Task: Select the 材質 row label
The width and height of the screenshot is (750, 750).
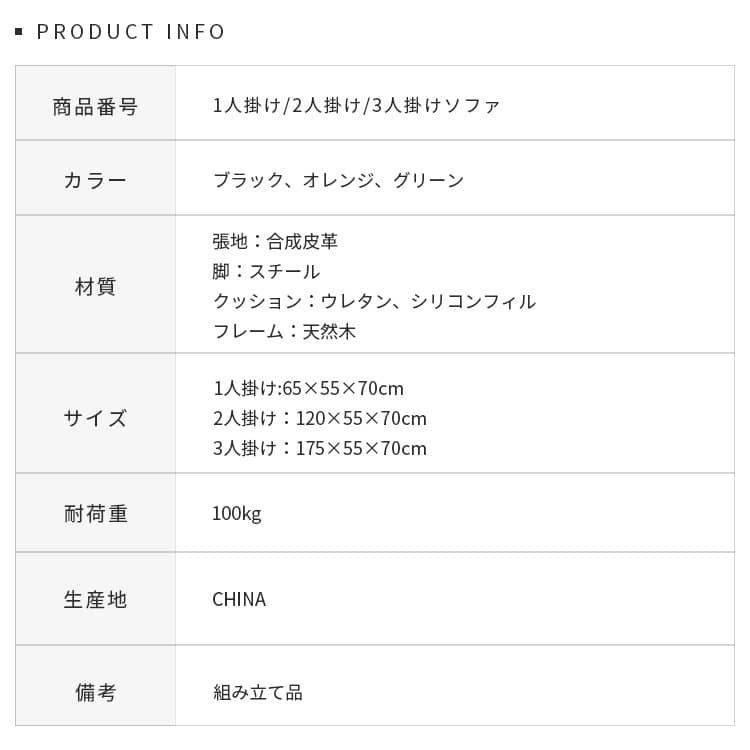Action: tap(95, 287)
